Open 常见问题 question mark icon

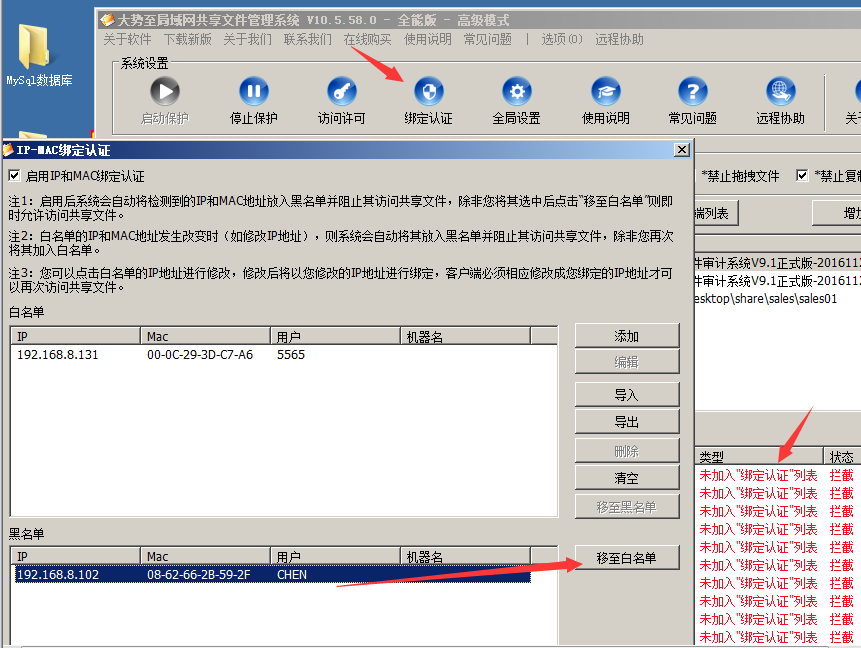(692, 93)
